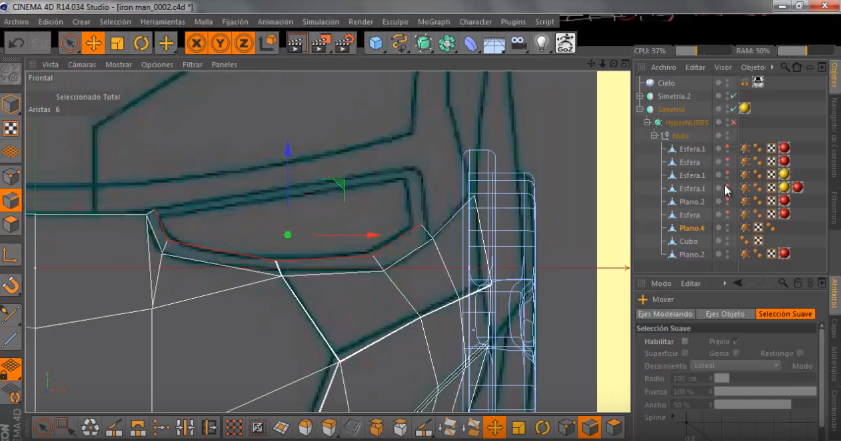
Task: Activate the Scale tool in top toolbar
Action: pyautogui.click(x=117, y=43)
